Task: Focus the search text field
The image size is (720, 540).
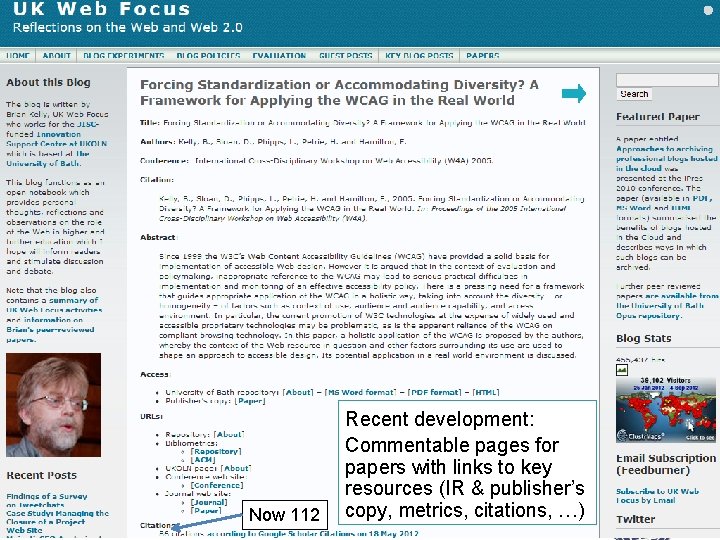Action: click(667, 80)
